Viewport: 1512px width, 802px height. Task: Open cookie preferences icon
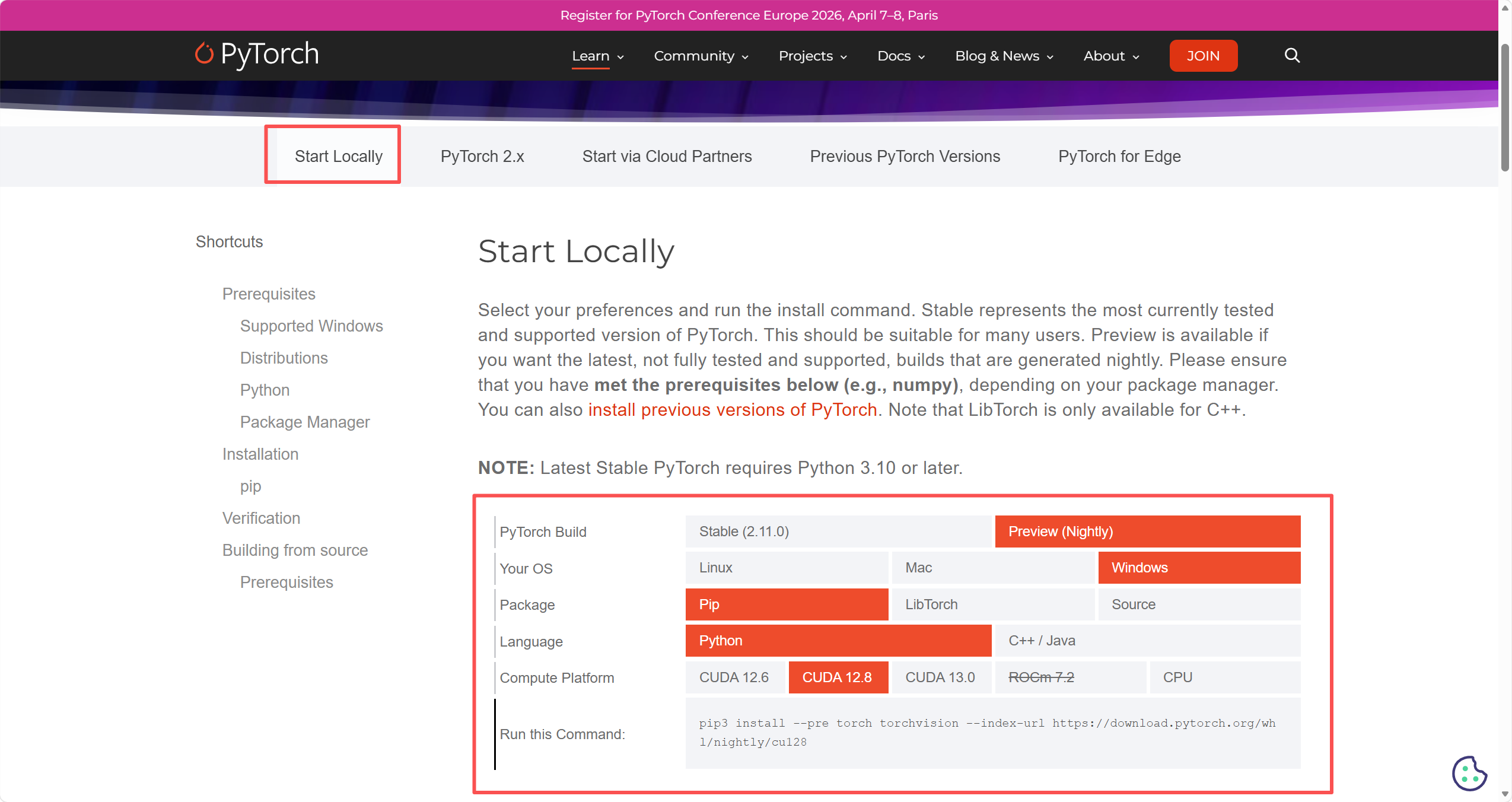tap(1469, 773)
